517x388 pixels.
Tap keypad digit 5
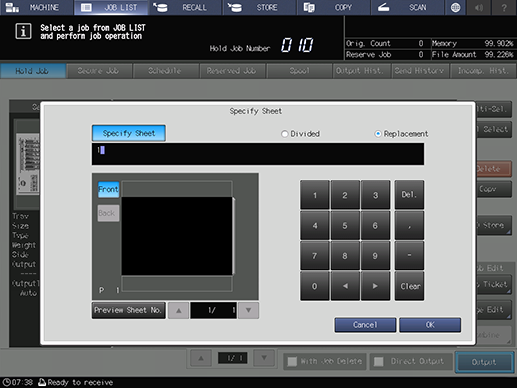tap(345, 225)
